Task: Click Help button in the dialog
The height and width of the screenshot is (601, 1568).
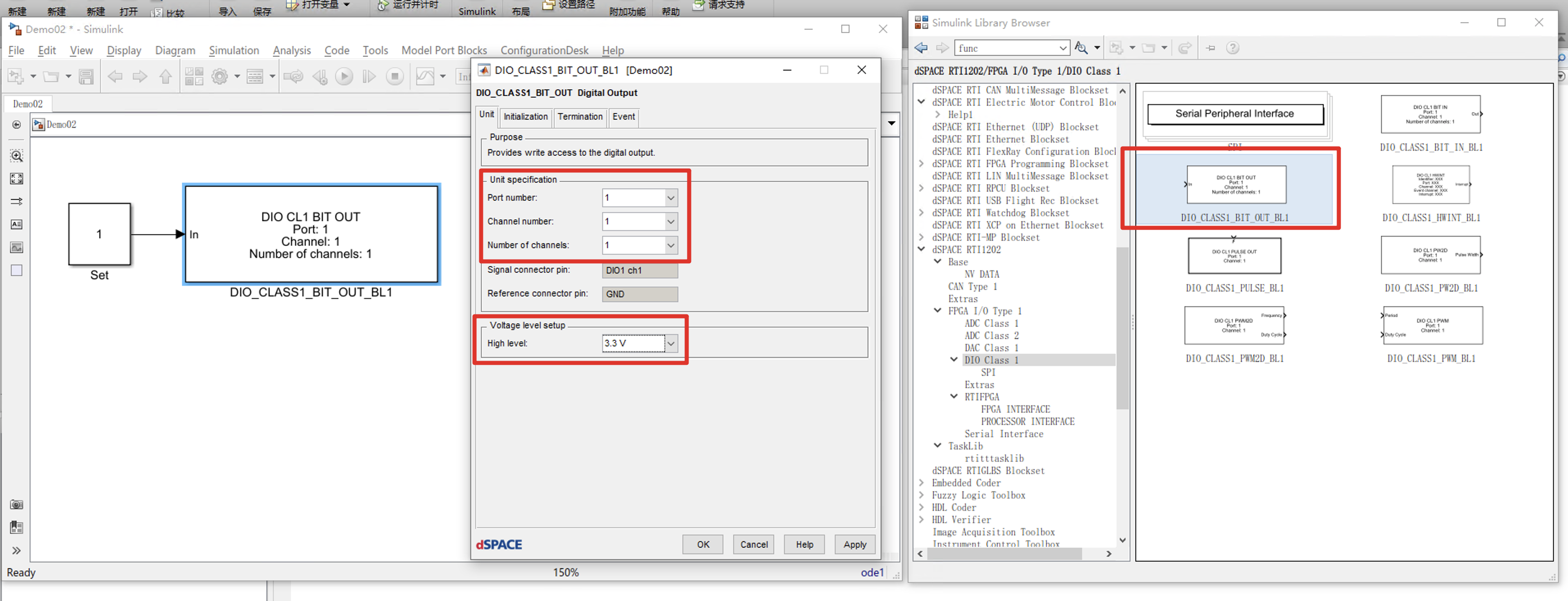Action: pyautogui.click(x=804, y=545)
